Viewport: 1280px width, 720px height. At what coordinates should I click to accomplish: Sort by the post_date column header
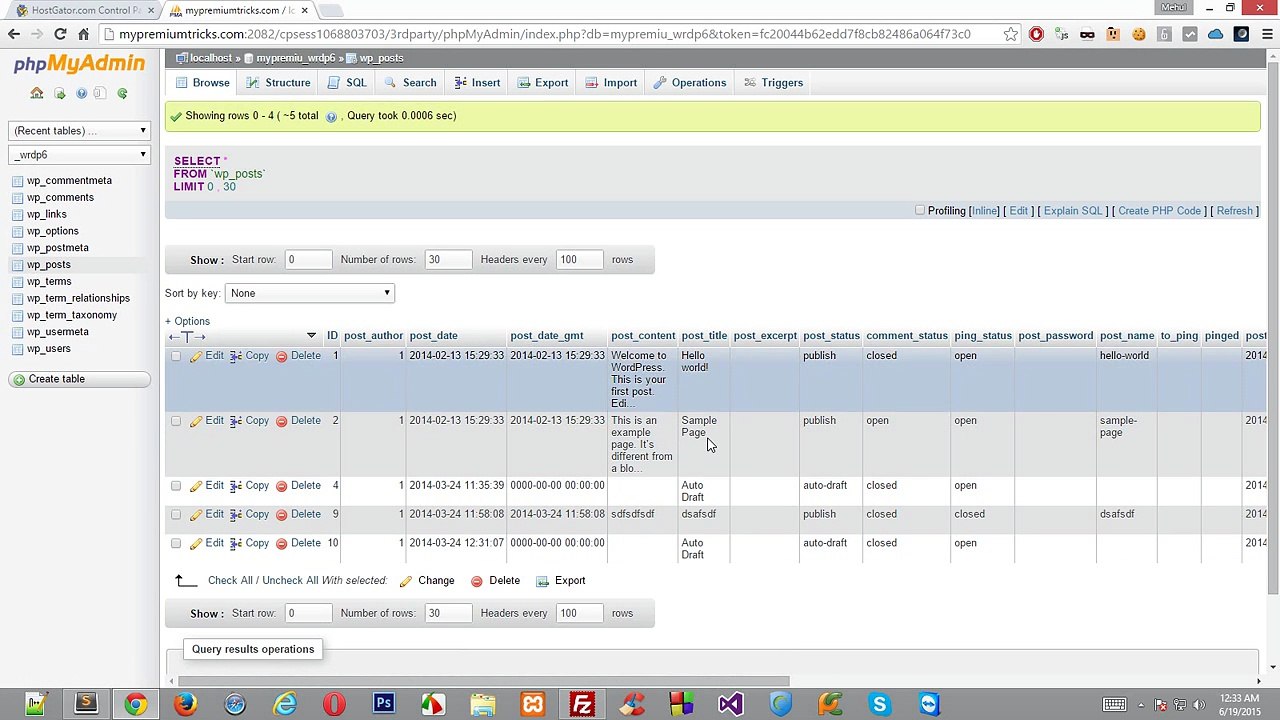[x=433, y=336]
